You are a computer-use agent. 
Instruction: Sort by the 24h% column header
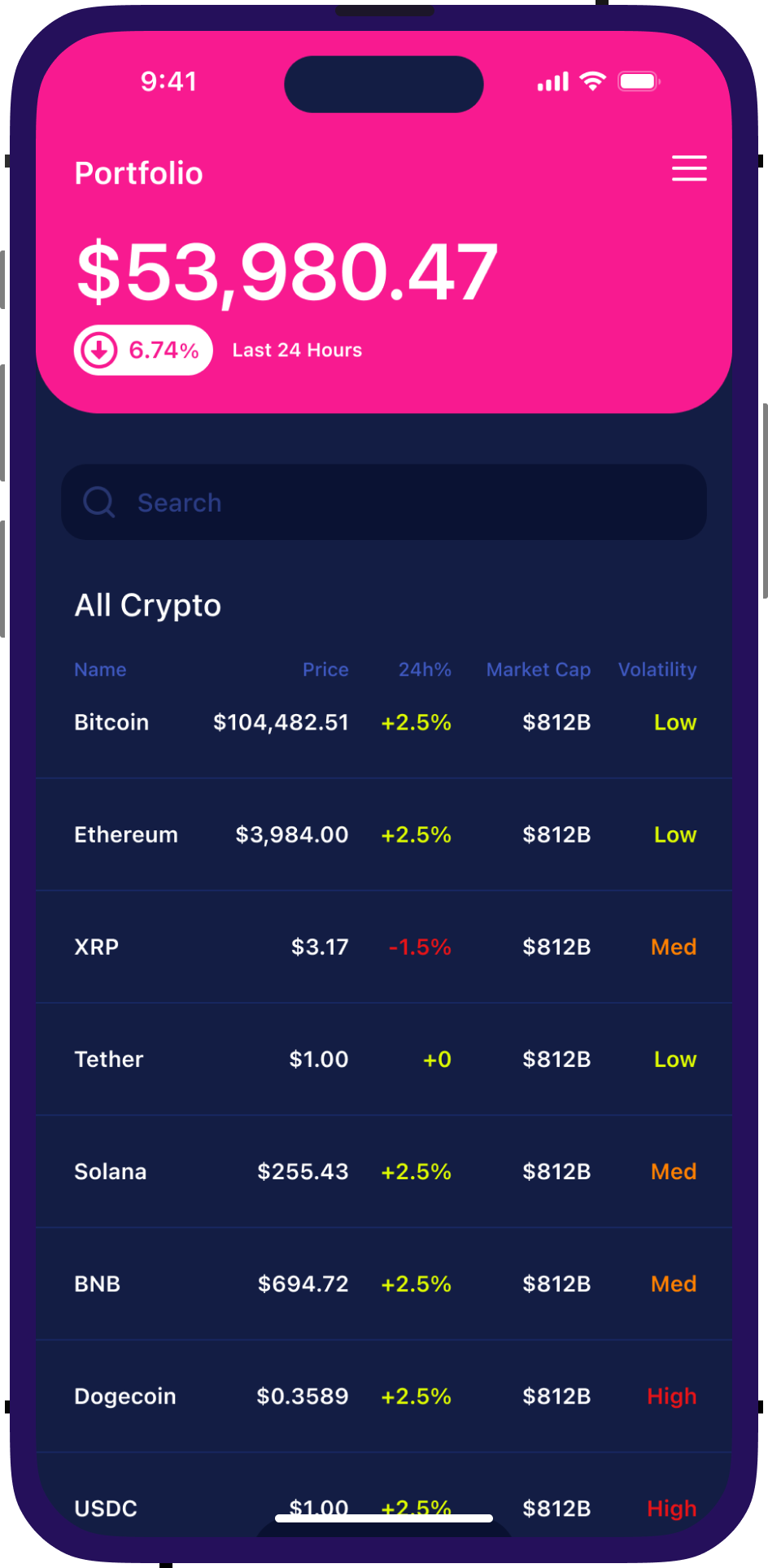pyautogui.click(x=424, y=669)
